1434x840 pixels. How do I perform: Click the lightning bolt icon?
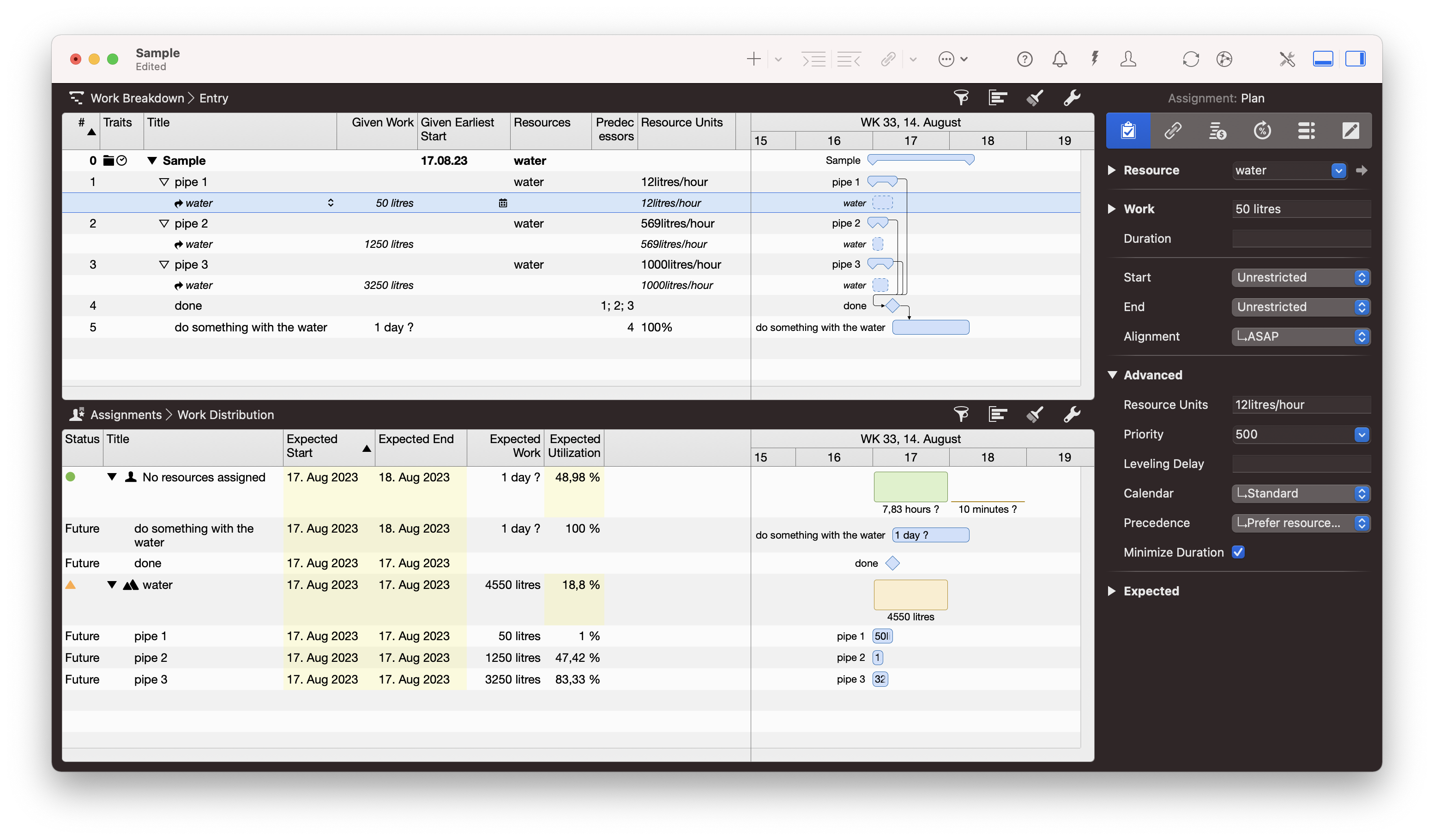pyautogui.click(x=1094, y=59)
